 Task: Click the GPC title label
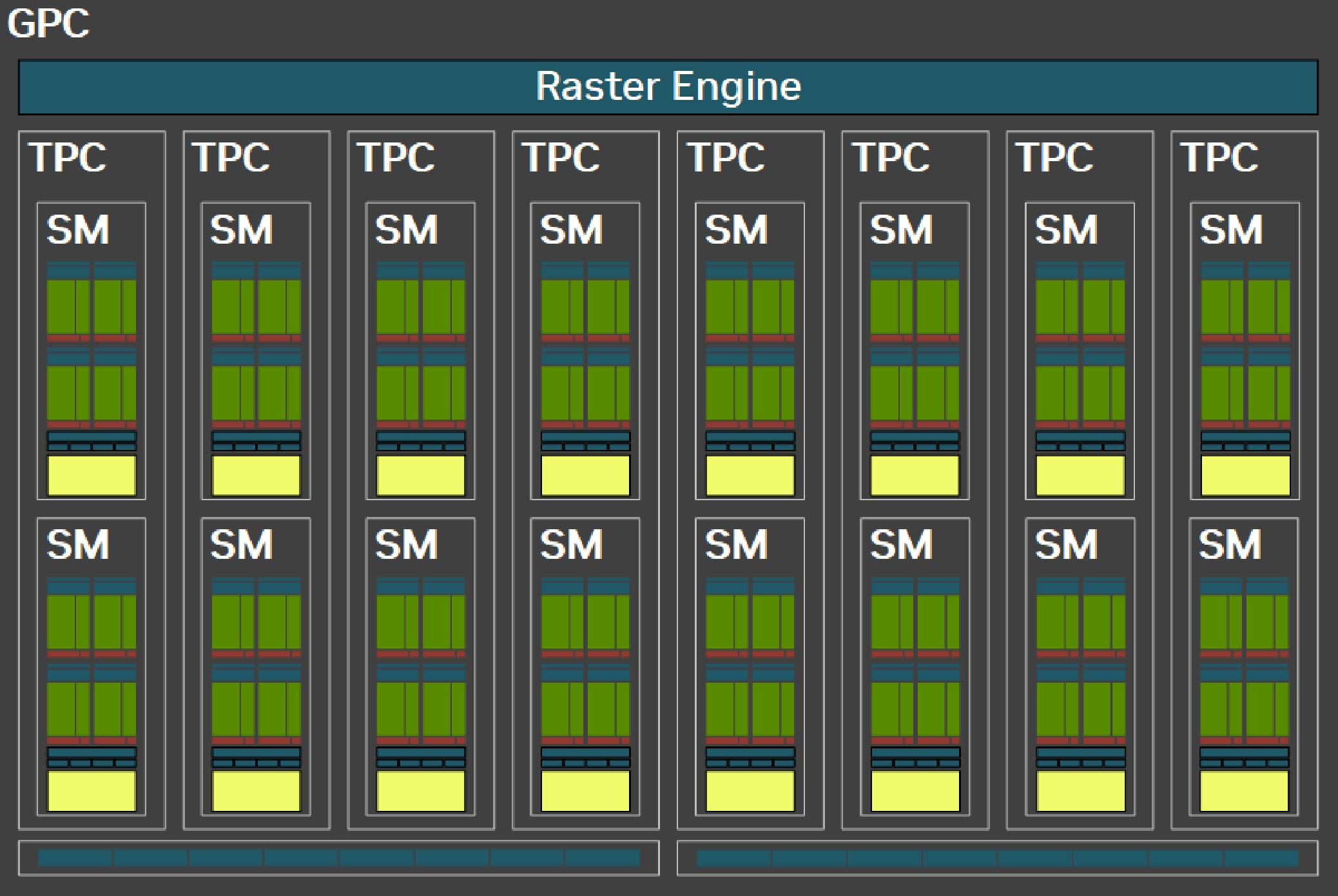coord(48,24)
